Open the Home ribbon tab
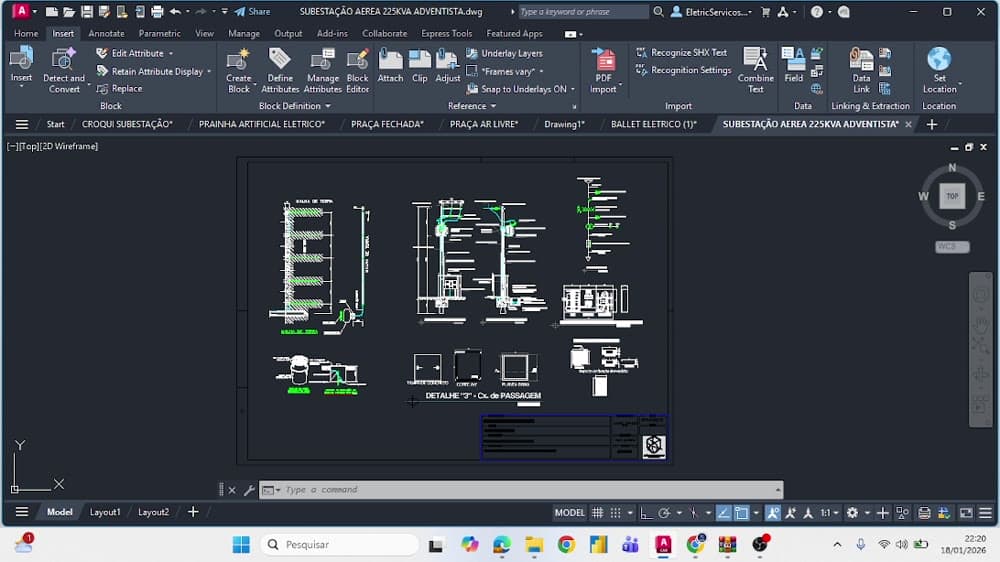 pyautogui.click(x=26, y=33)
